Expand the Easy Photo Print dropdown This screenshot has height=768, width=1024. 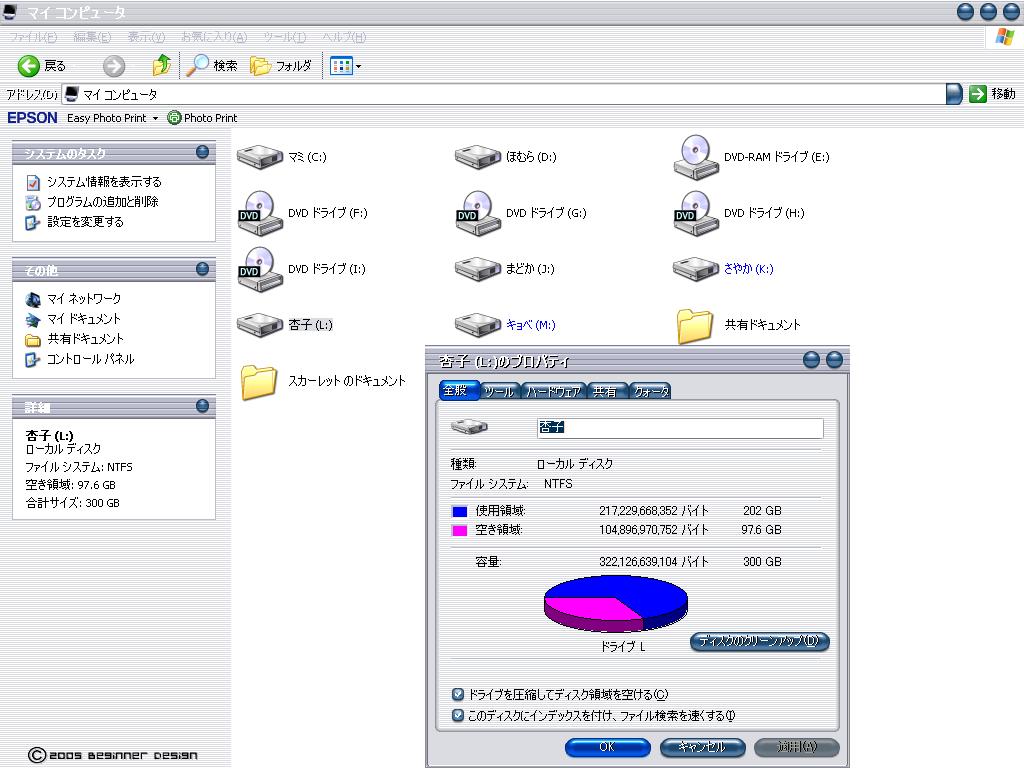155,118
